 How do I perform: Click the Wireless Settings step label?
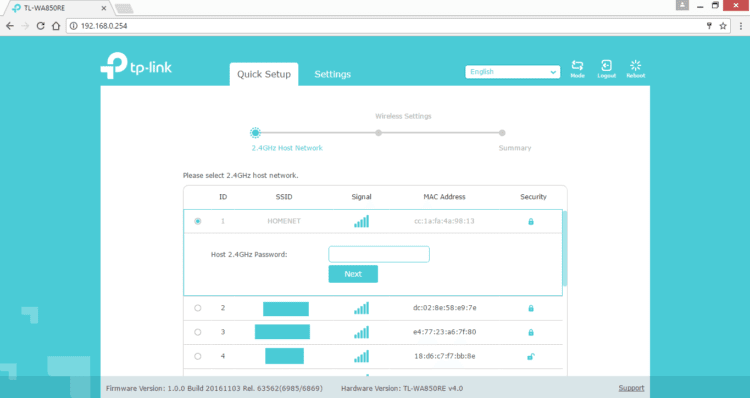click(403, 116)
